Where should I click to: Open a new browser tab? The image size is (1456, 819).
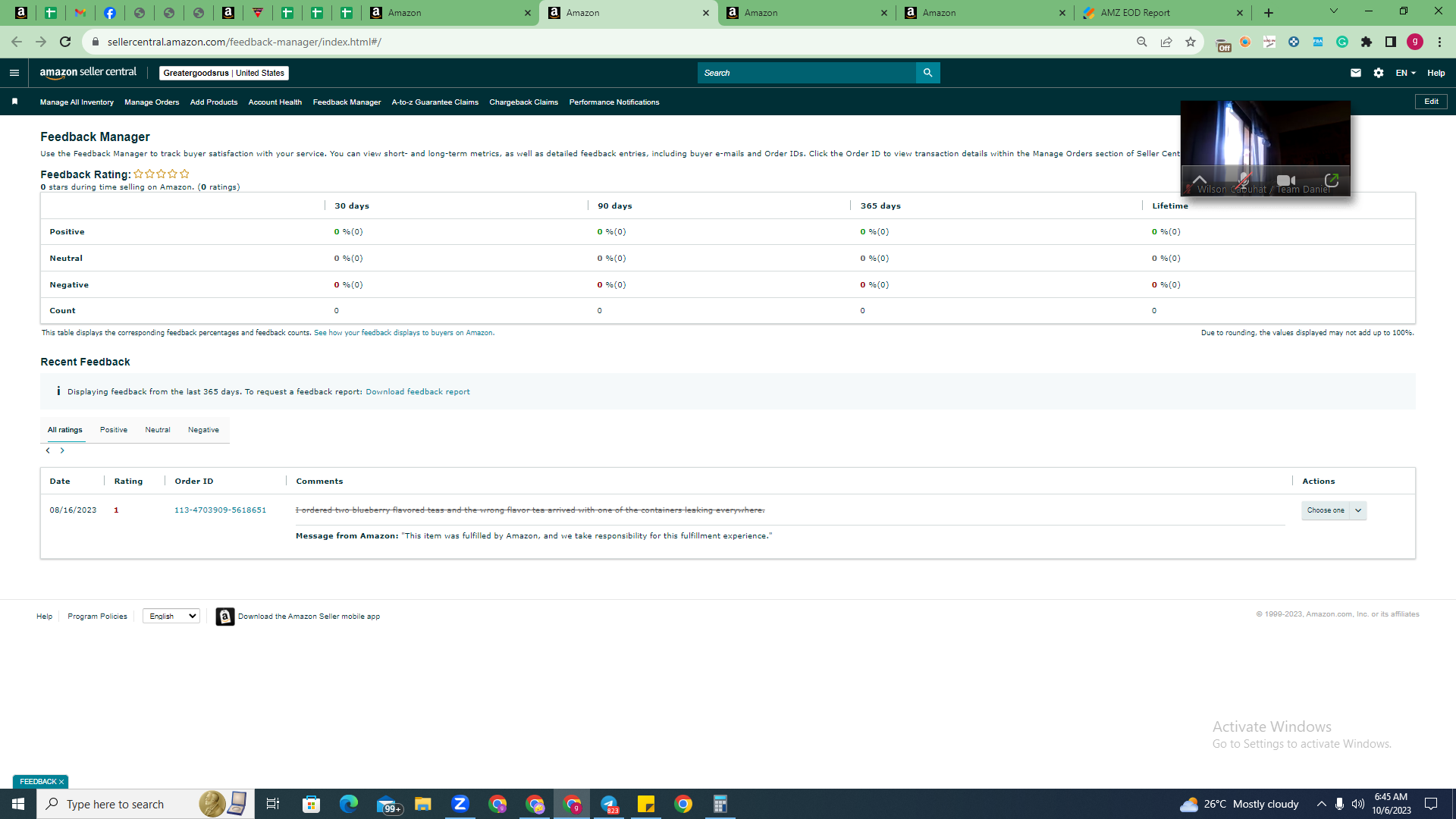pyautogui.click(x=1269, y=13)
